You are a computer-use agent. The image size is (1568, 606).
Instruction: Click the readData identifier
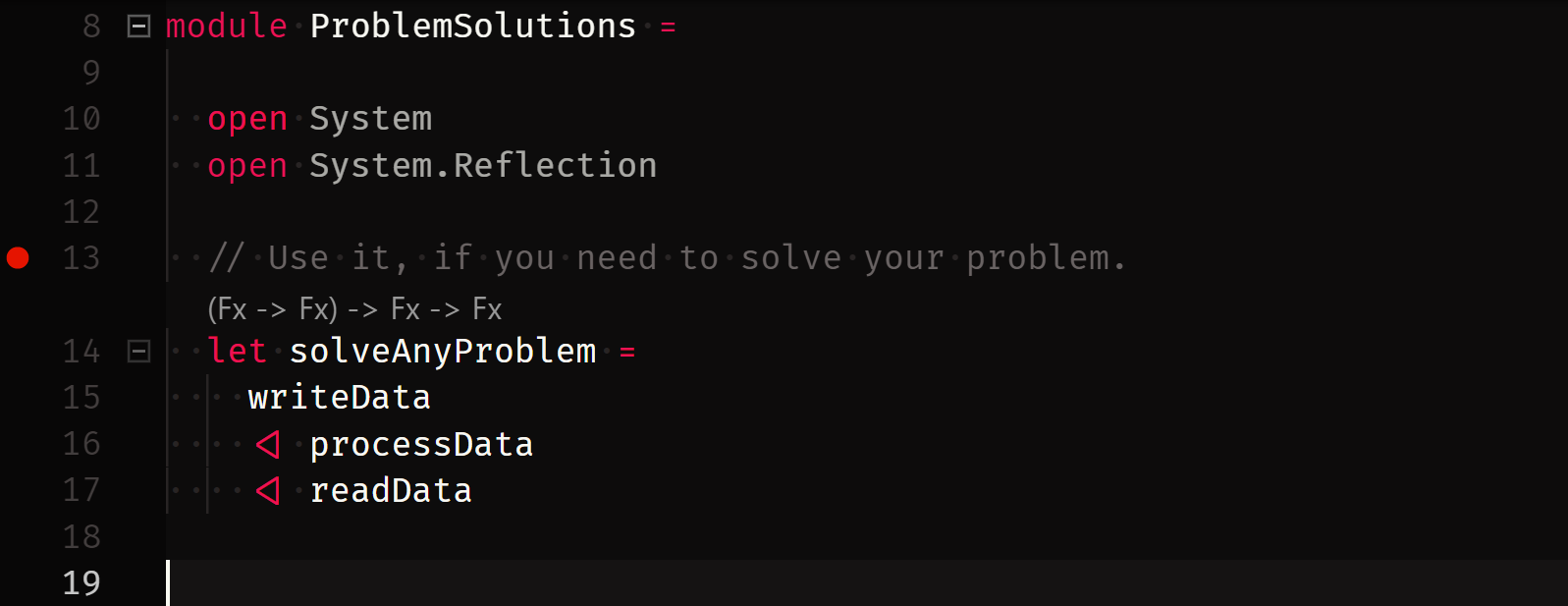(x=391, y=491)
